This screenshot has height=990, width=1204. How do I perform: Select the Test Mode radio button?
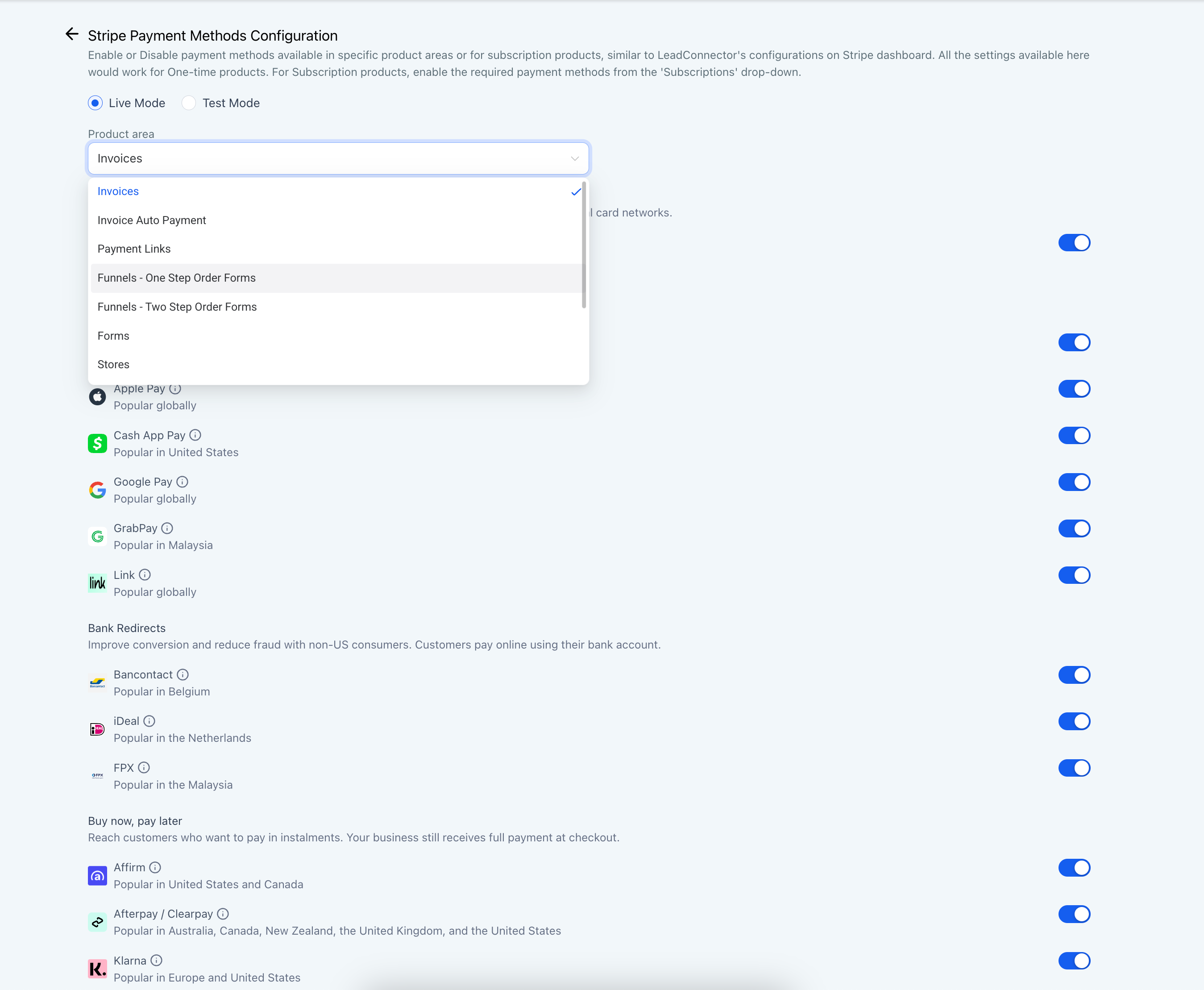(x=189, y=103)
